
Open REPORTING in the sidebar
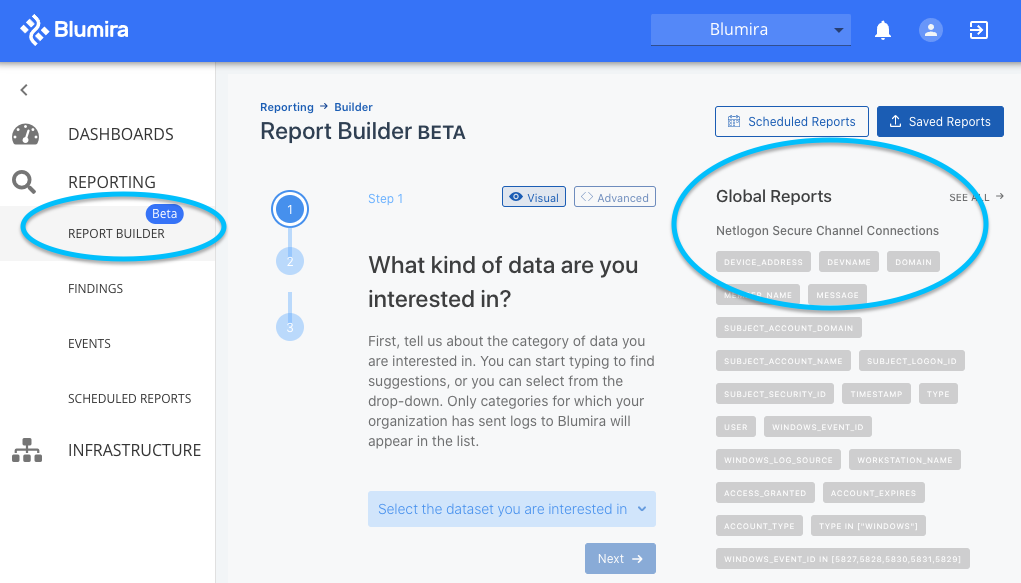click(112, 182)
